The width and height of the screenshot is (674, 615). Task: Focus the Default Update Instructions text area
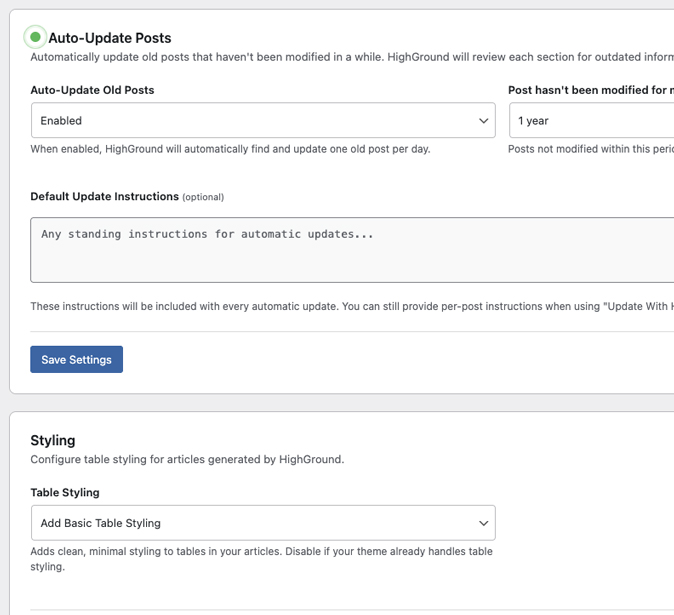(350, 250)
